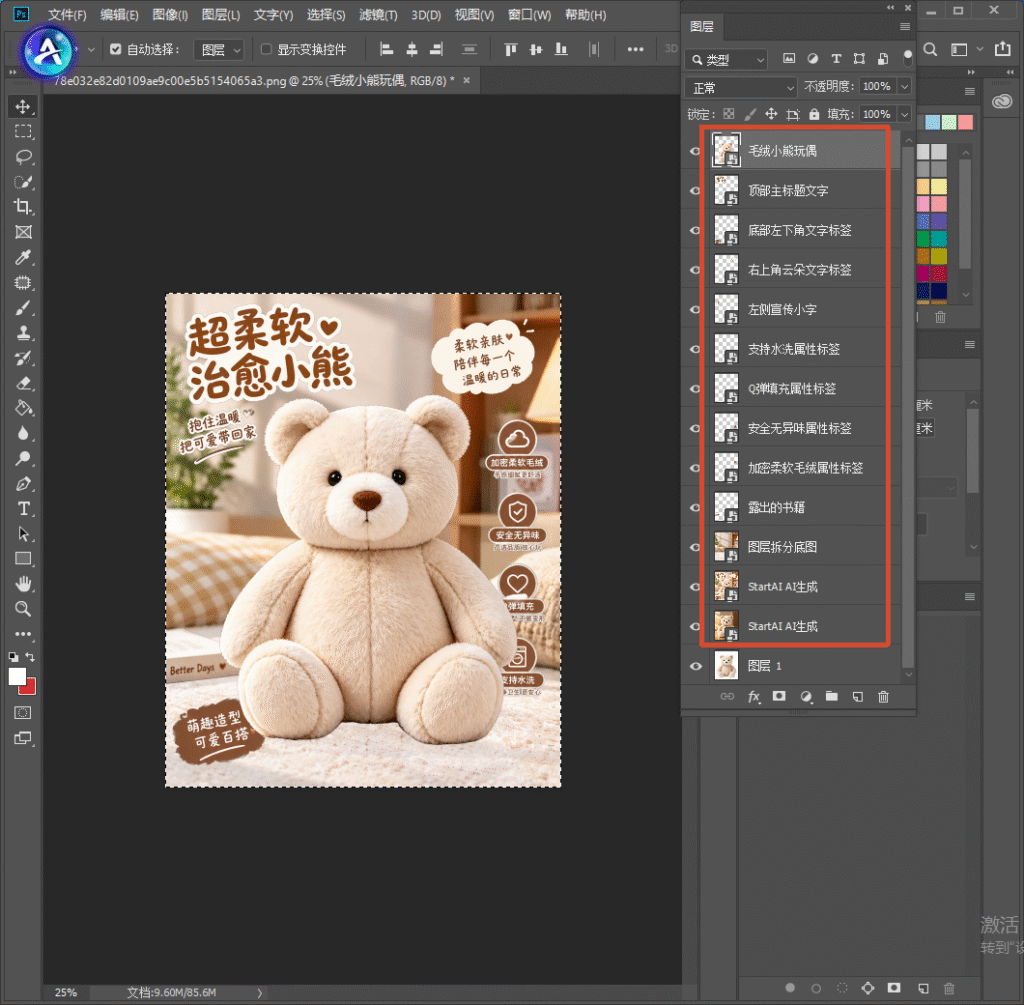
Task: Hide the 支持水洗属性标签 layer
Action: coord(695,349)
